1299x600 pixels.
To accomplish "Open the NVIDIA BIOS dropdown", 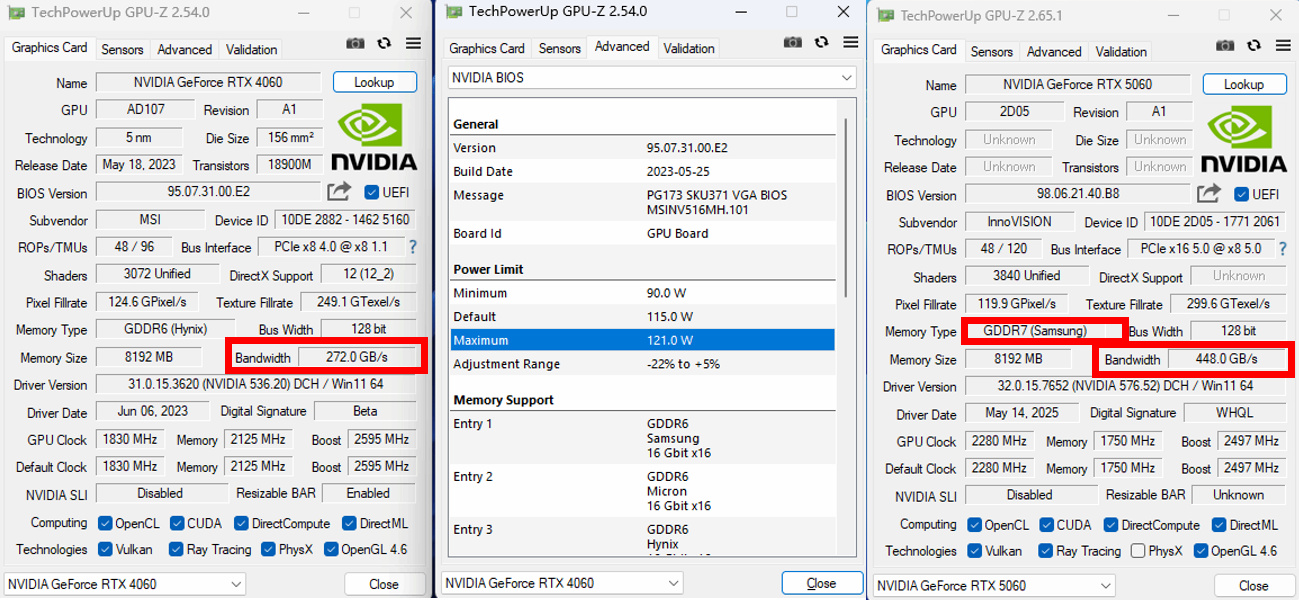I will coord(652,78).
